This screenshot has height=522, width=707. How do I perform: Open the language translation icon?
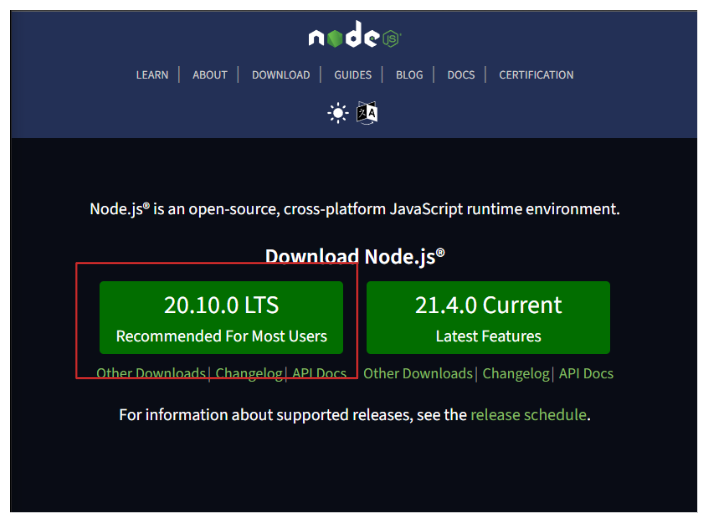(x=367, y=113)
